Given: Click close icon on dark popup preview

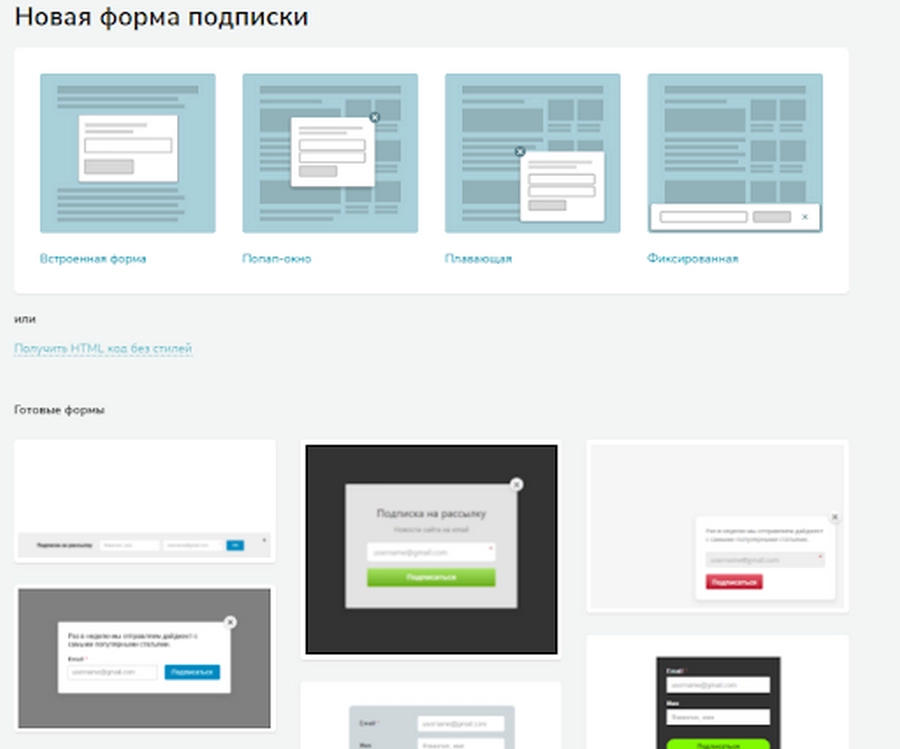Looking at the screenshot, I should click(516, 484).
